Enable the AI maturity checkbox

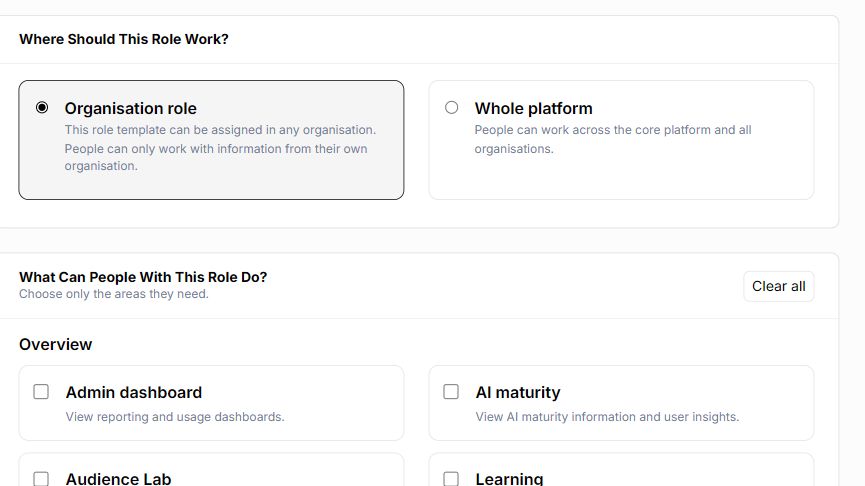(451, 392)
